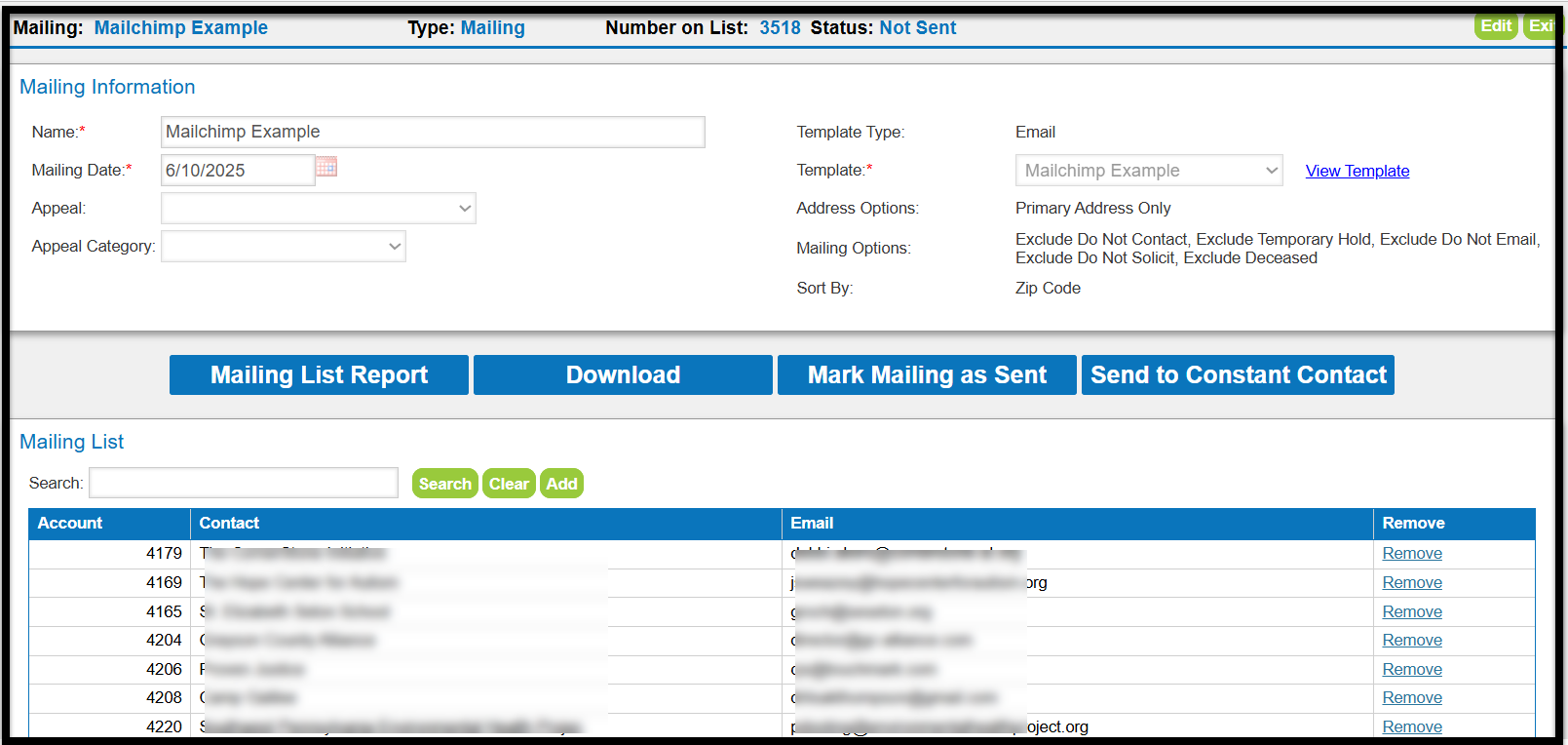Screen dimensions: 1568x745
Task: Click the '3518' number on list value
Action: pos(780,27)
